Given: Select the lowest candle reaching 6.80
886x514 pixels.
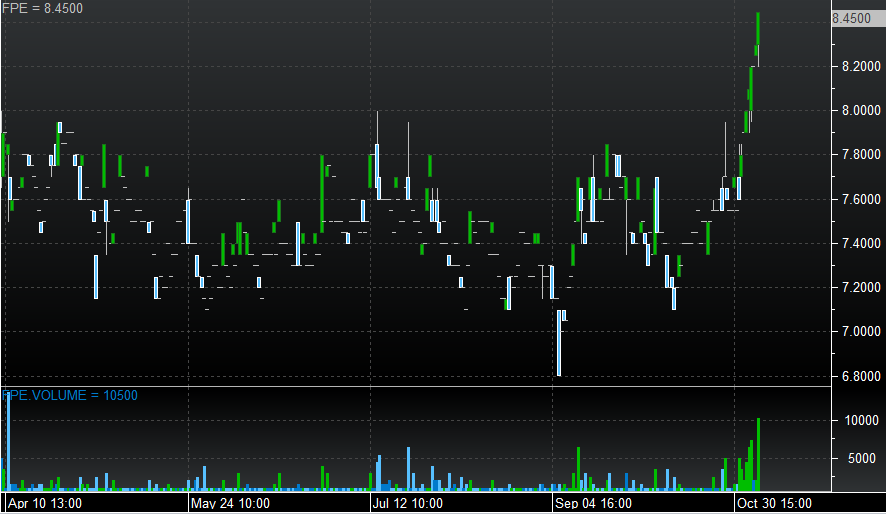Looking at the screenshot, I should click(x=559, y=343).
